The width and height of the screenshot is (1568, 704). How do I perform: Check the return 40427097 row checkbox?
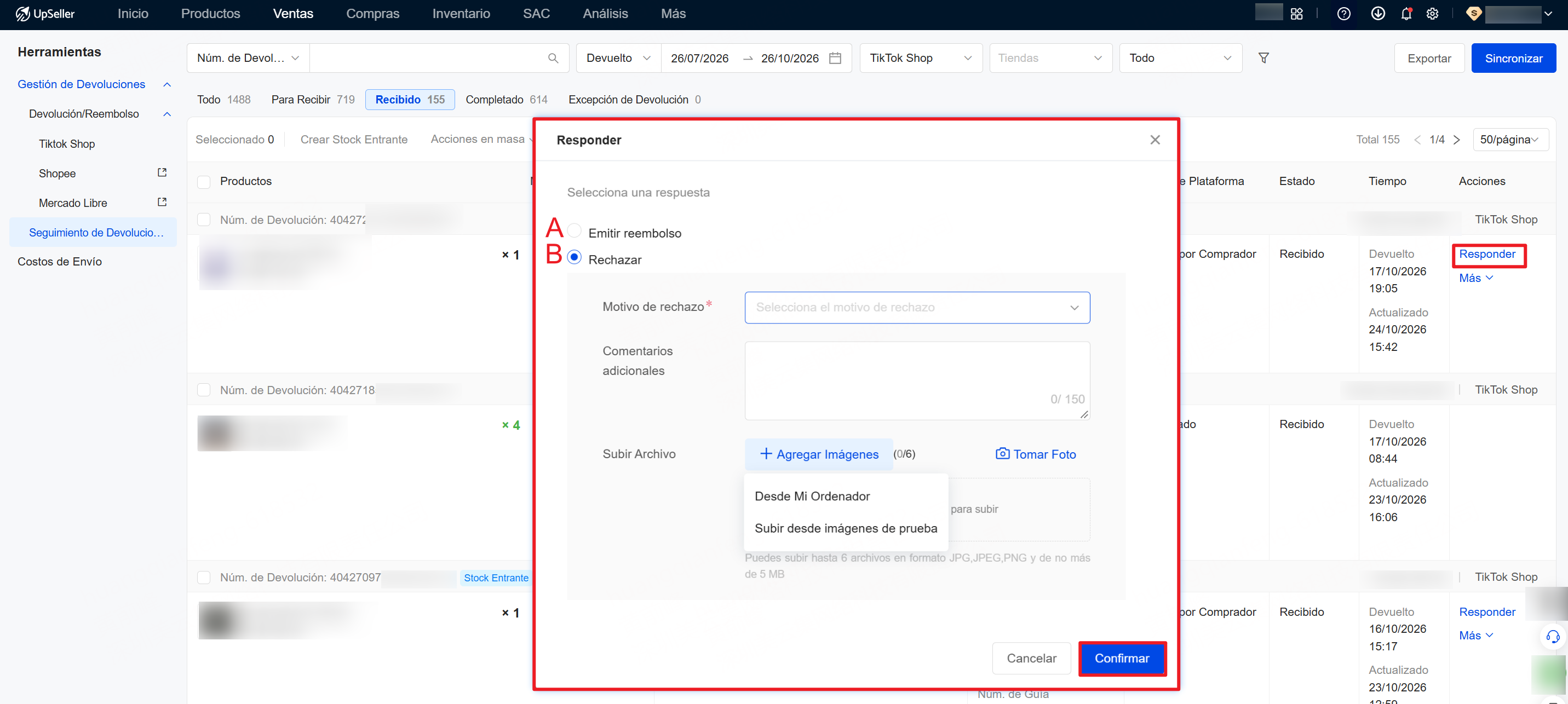pos(204,578)
